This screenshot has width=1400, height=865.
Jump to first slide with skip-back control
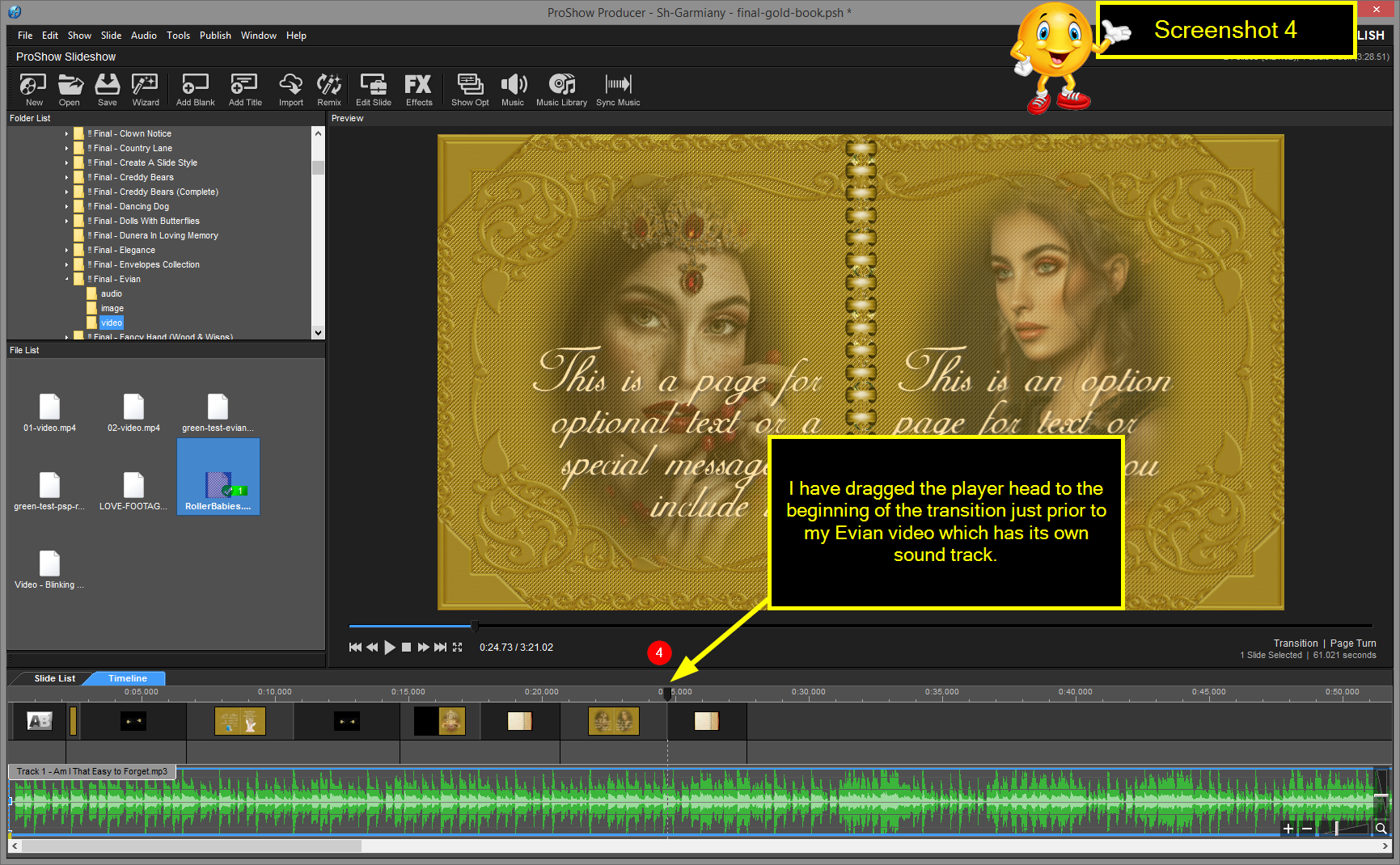[x=355, y=648]
